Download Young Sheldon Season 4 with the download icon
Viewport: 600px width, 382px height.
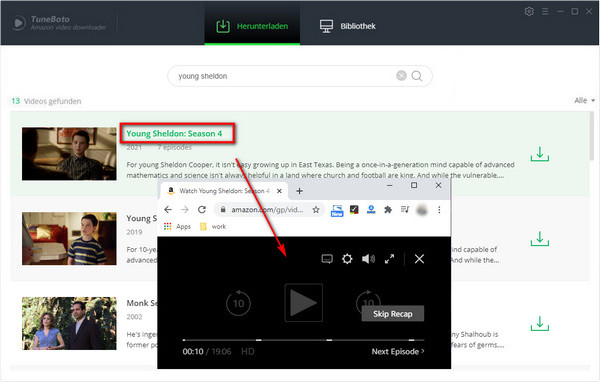pyautogui.click(x=540, y=154)
